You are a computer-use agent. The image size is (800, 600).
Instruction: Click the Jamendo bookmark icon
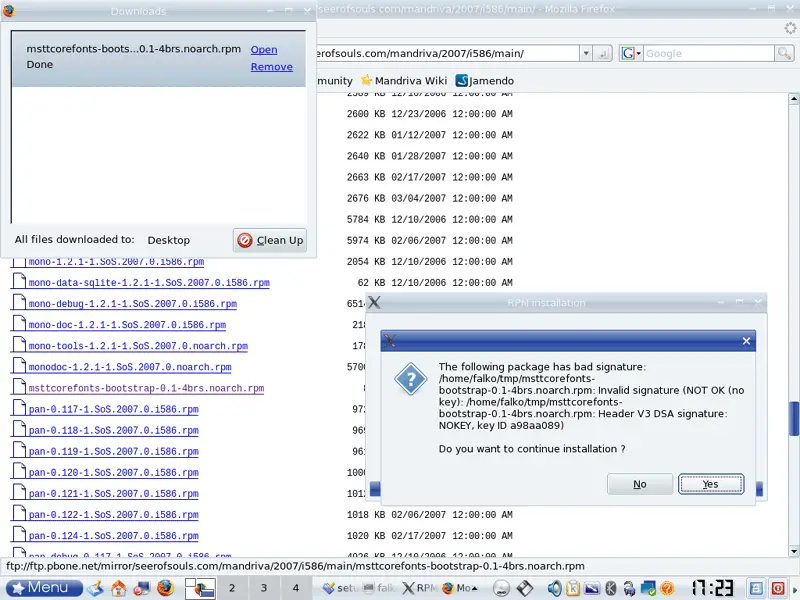click(462, 81)
